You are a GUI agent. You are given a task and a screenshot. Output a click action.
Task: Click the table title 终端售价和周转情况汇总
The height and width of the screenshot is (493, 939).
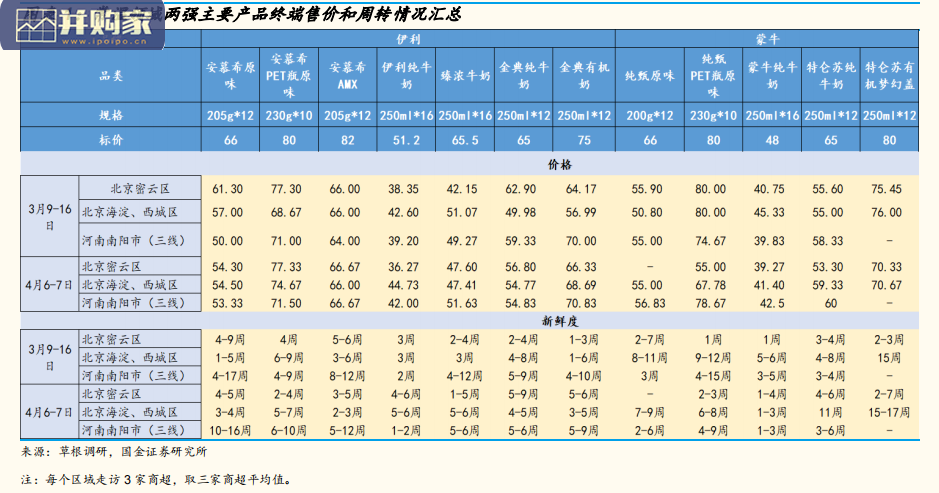pyautogui.click(x=364, y=13)
